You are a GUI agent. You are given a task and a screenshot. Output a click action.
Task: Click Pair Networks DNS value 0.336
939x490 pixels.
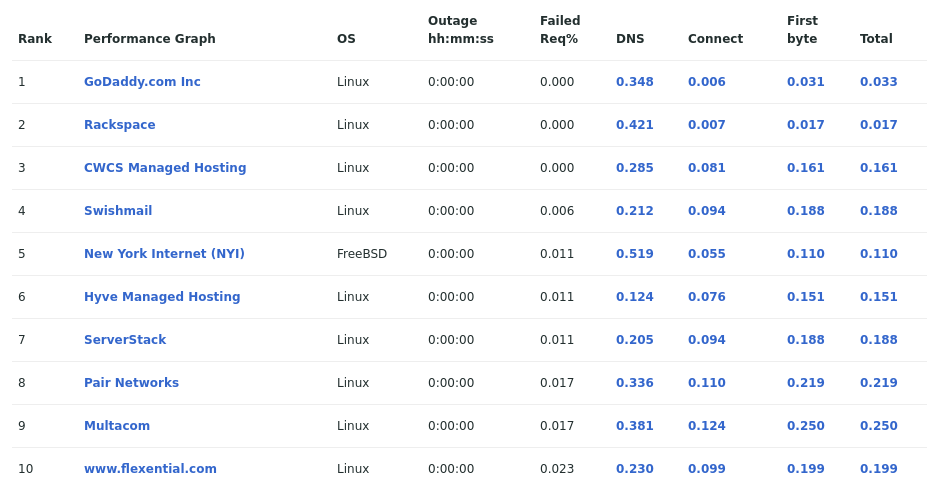pyautogui.click(x=635, y=383)
